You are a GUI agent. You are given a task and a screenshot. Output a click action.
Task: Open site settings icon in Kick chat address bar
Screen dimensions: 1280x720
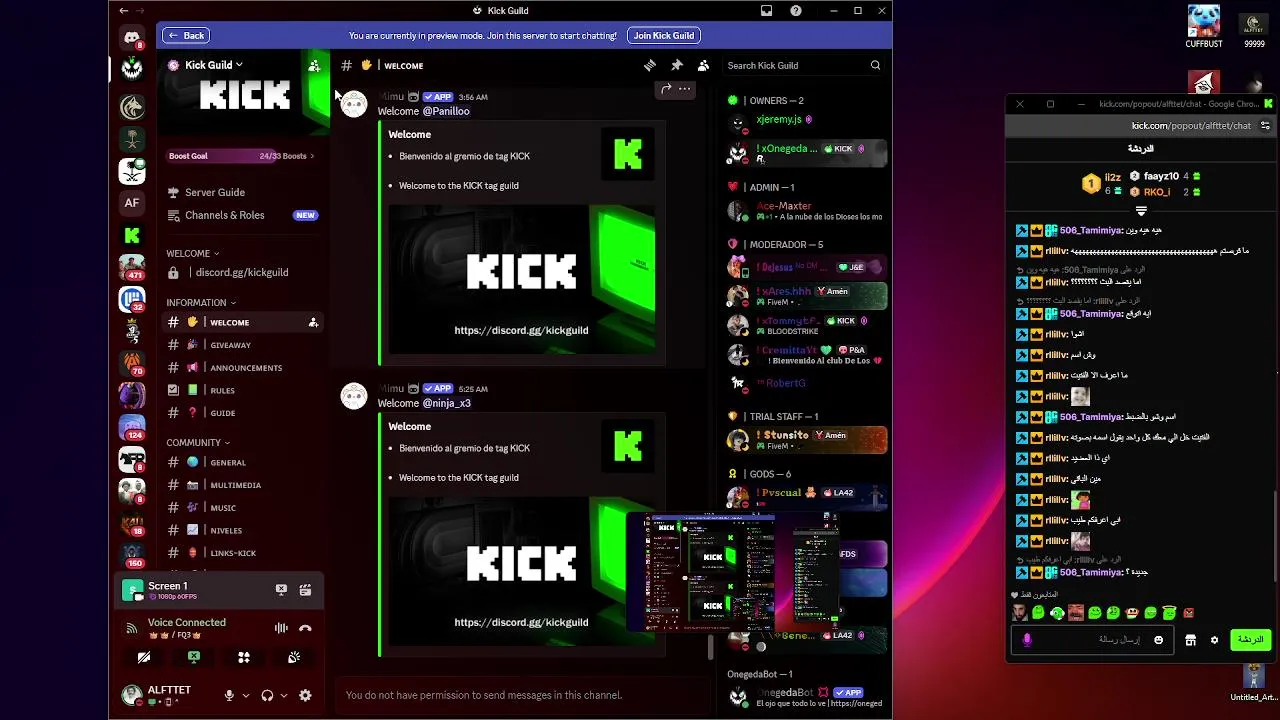pos(1265,126)
